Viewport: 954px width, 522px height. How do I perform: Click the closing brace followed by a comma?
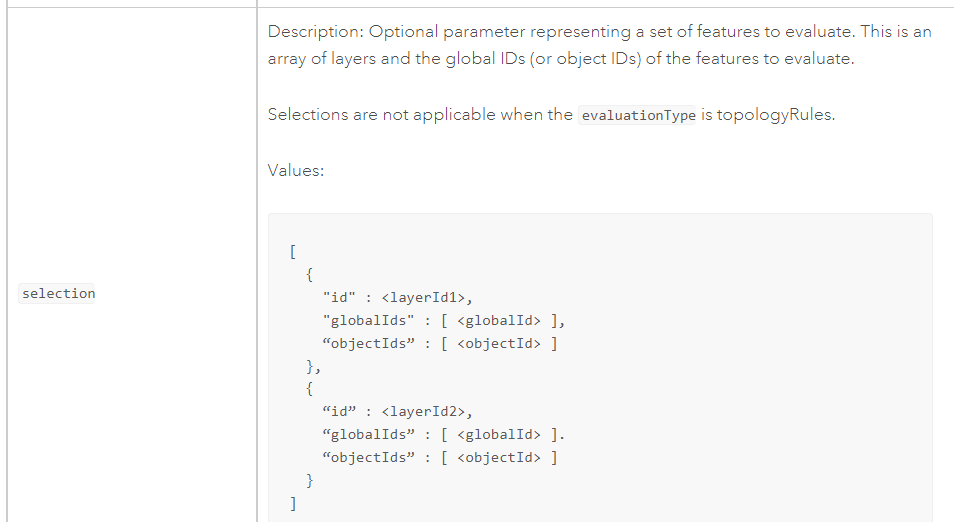313,366
